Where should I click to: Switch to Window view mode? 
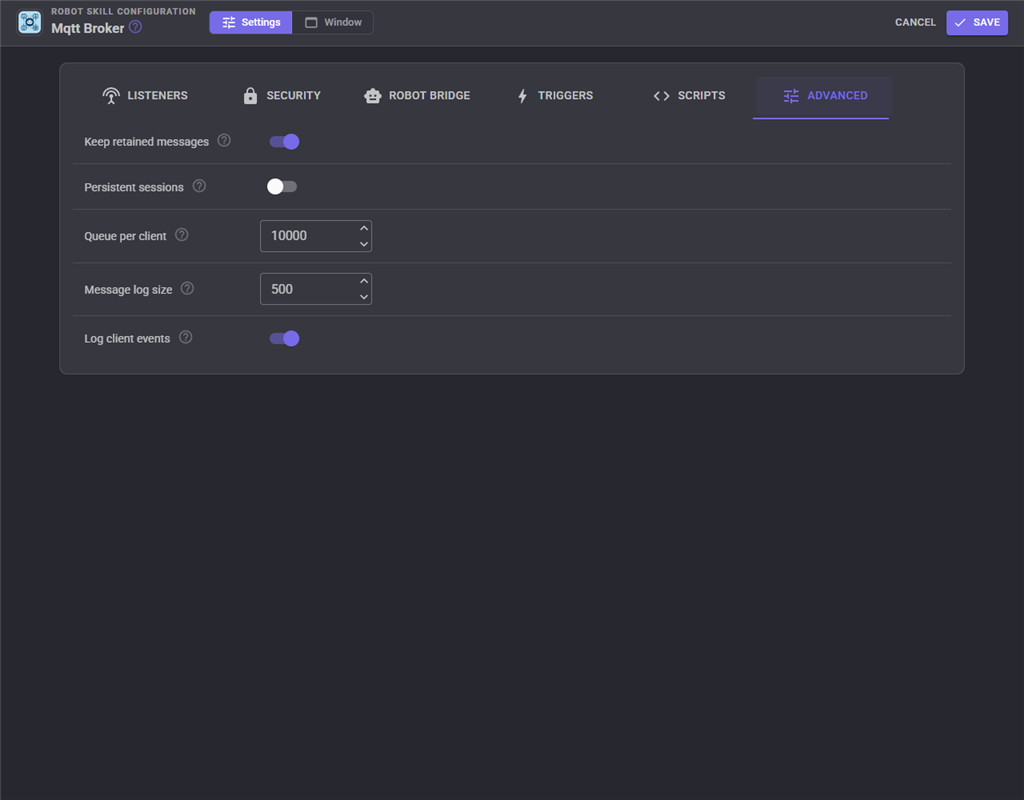pyautogui.click(x=333, y=23)
